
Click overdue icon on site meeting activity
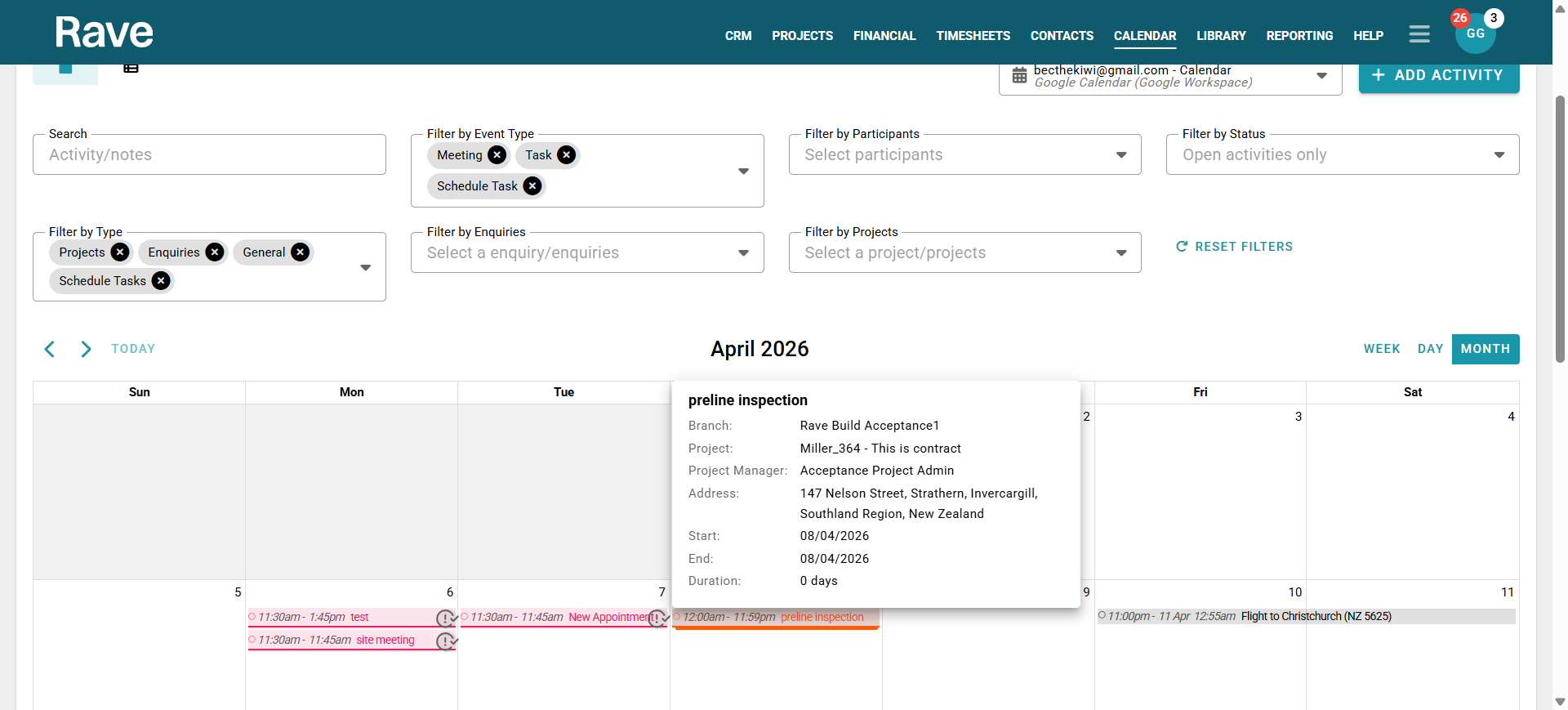click(x=446, y=641)
